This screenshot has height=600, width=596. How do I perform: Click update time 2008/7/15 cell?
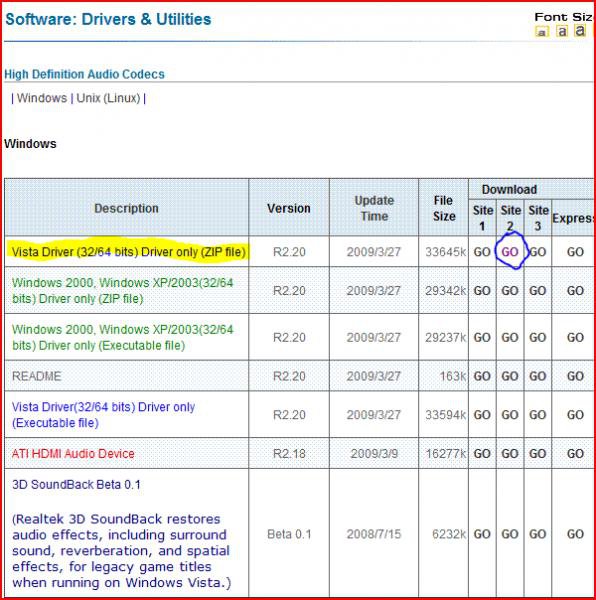point(374,535)
